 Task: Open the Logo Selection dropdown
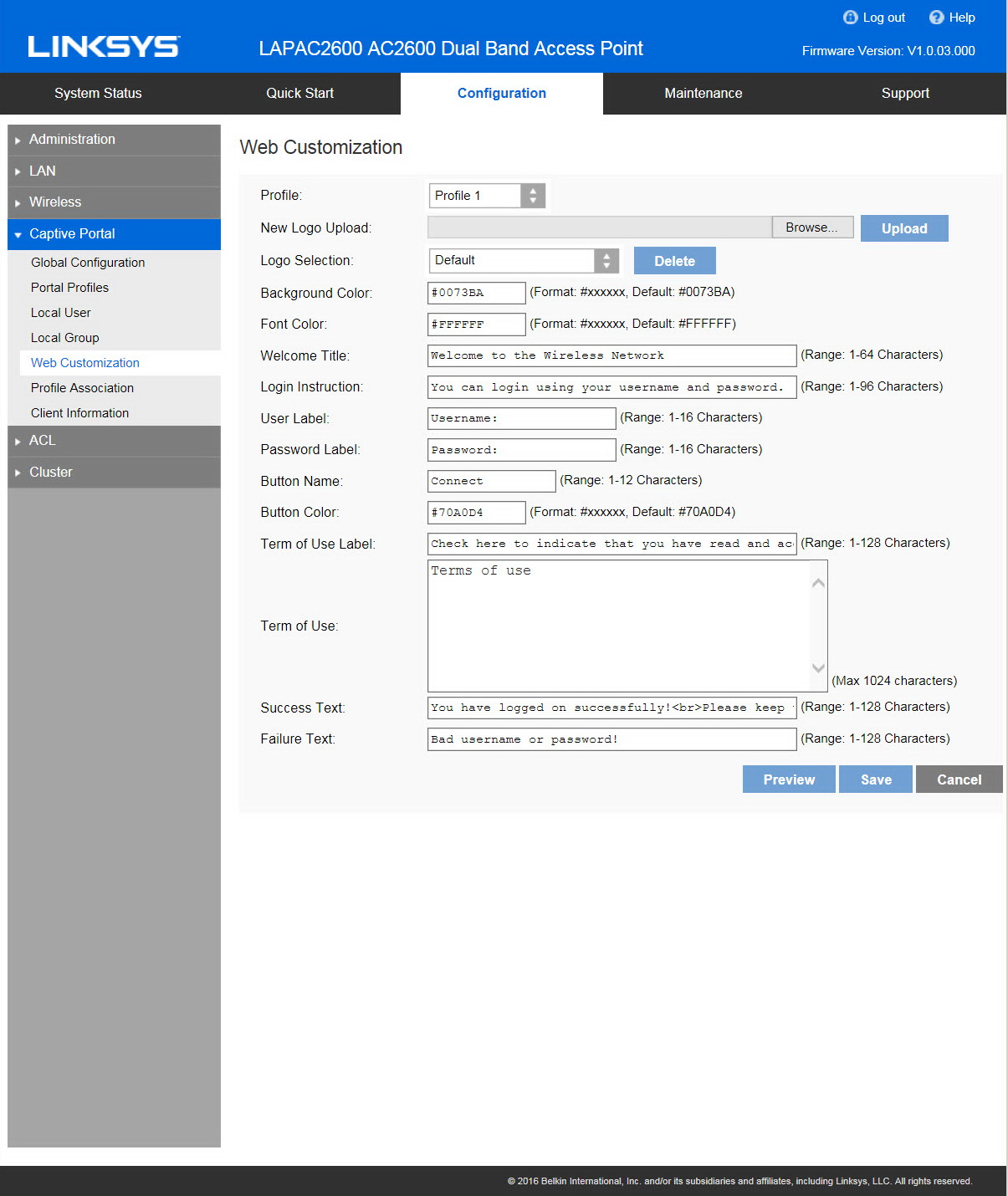coord(524,261)
